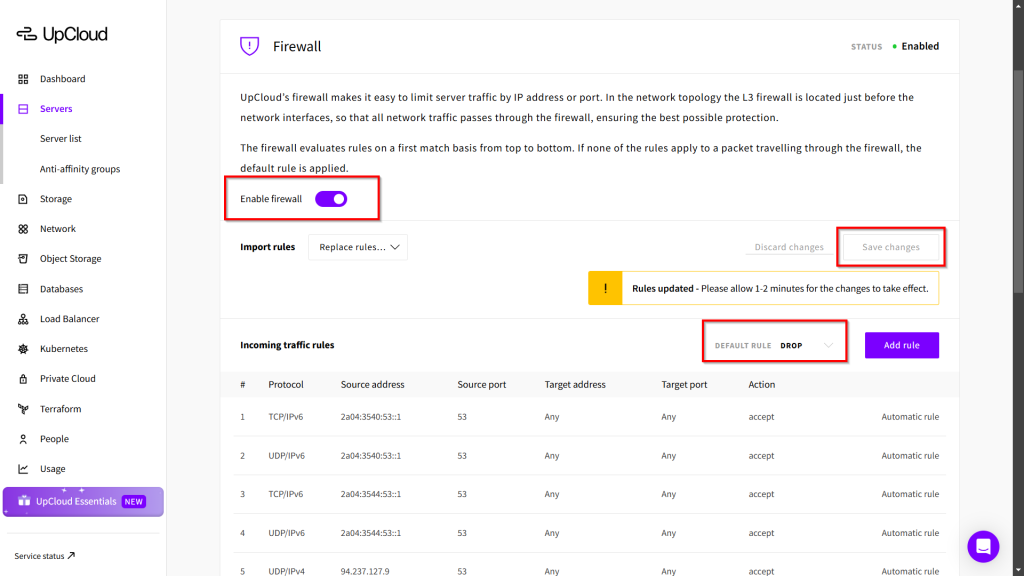
Task: Click the Save changes button
Action: [x=890, y=247]
